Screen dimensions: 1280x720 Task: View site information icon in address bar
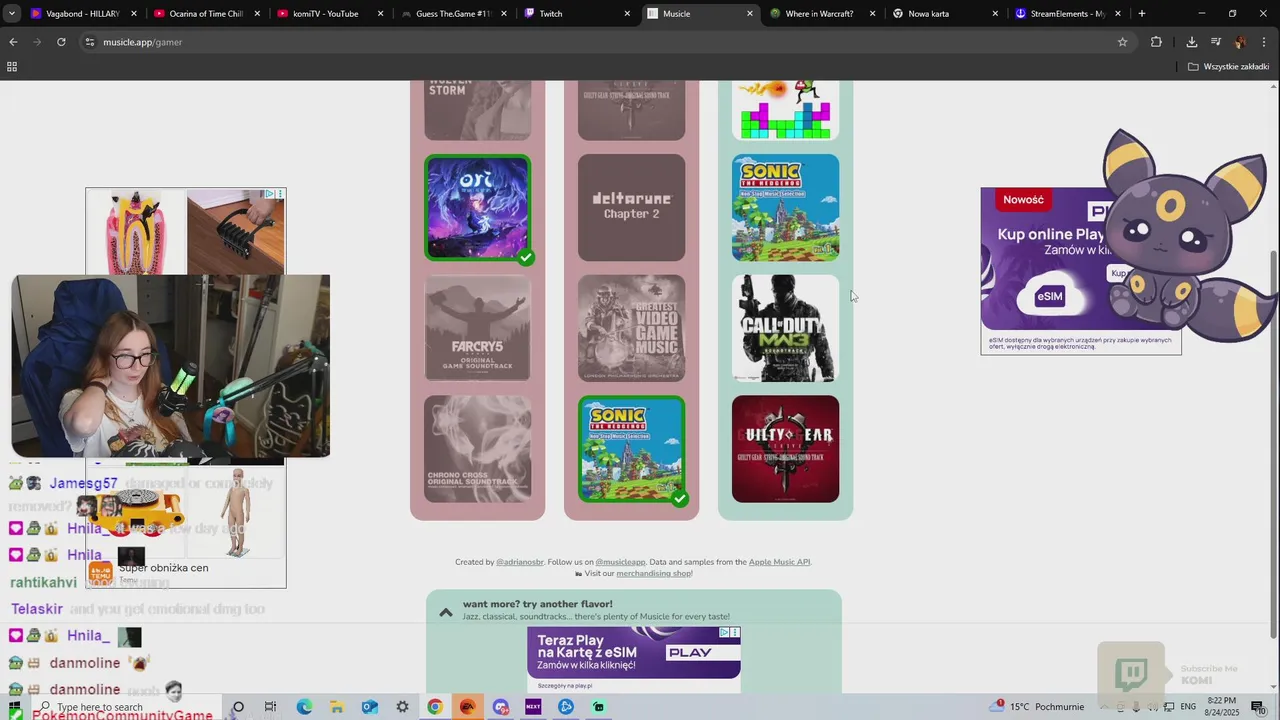coord(90,42)
